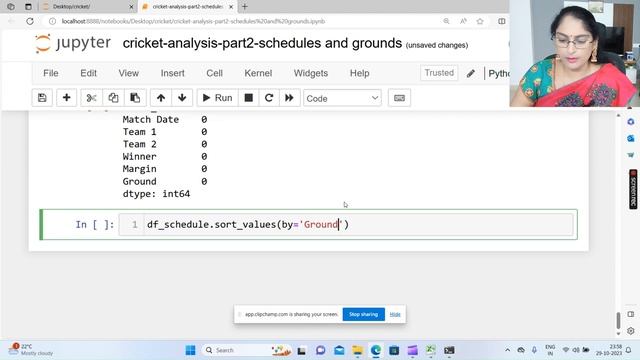Click the 'Ground' output row
The width and height of the screenshot is (640, 360).
(x=165, y=181)
